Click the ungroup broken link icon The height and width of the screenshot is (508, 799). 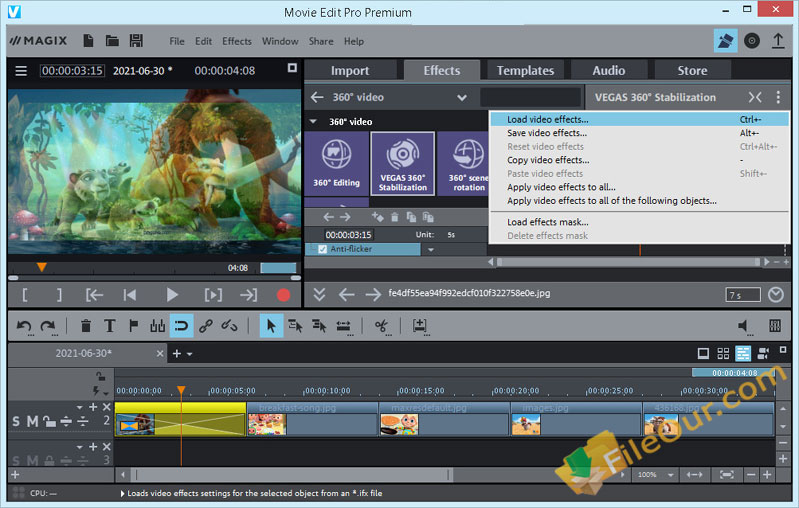pos(229,326)
